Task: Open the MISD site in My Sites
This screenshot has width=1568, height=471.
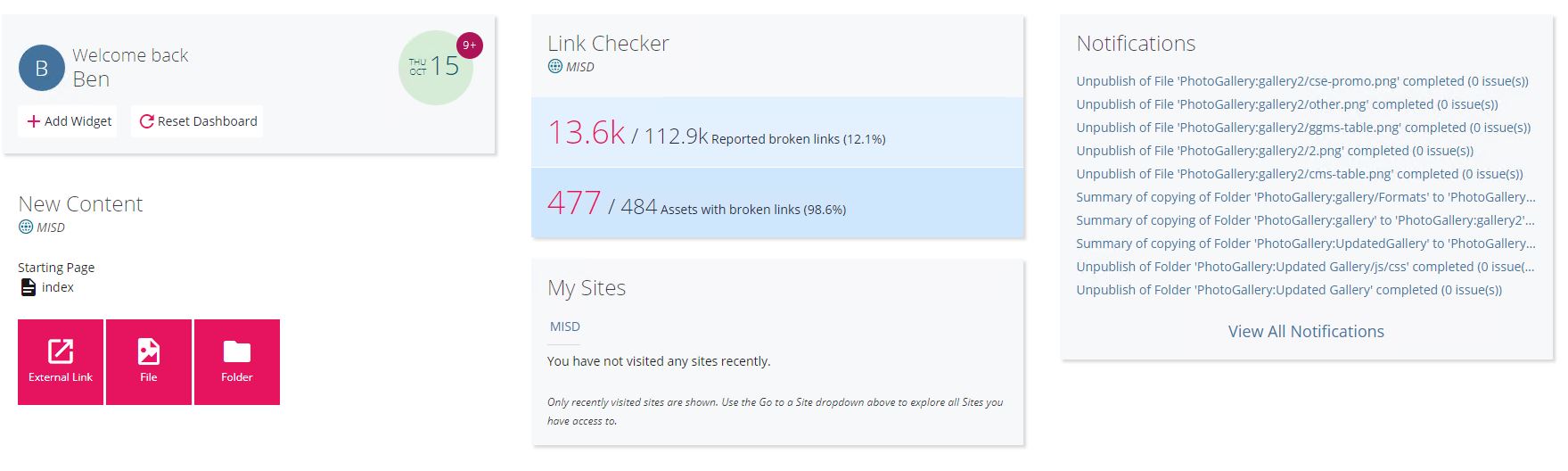Action: click(564, 326)
